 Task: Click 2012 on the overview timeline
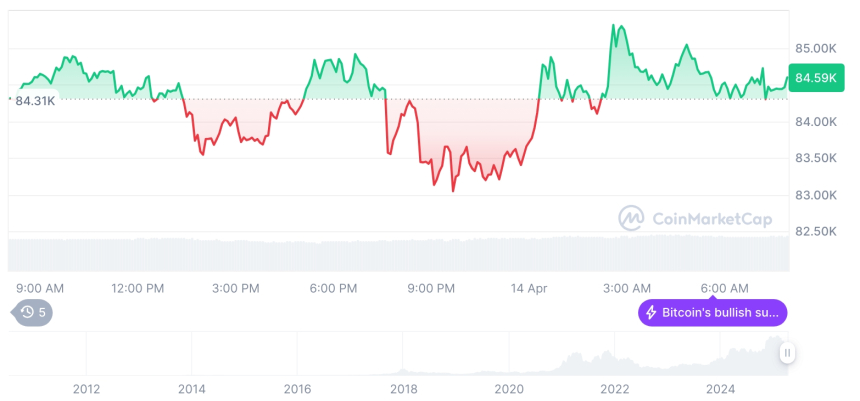click(x=86, y=388)
